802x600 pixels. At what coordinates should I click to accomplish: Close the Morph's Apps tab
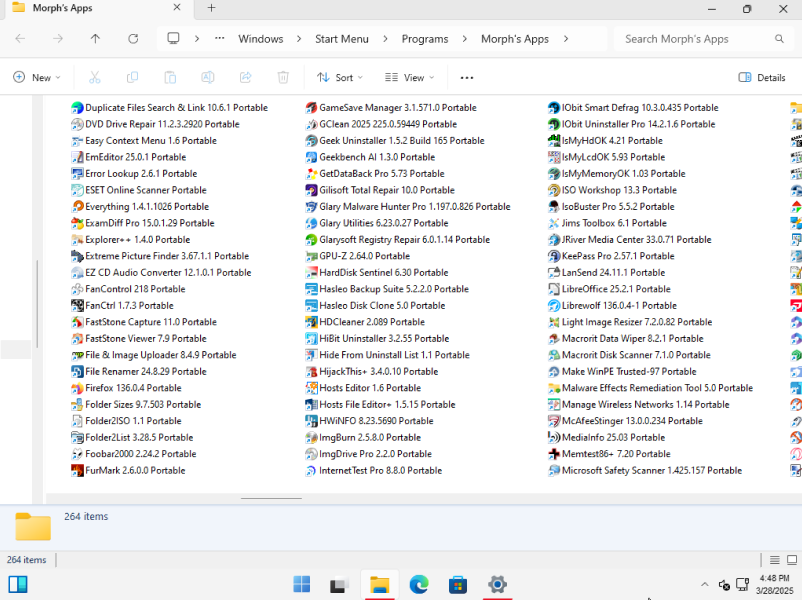177,8
